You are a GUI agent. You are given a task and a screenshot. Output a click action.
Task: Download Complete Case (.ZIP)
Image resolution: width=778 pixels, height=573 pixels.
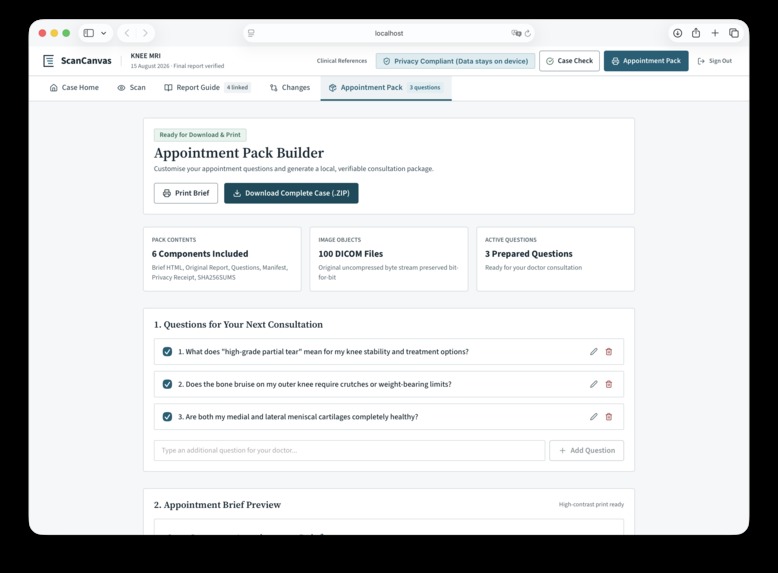(291, 193)
